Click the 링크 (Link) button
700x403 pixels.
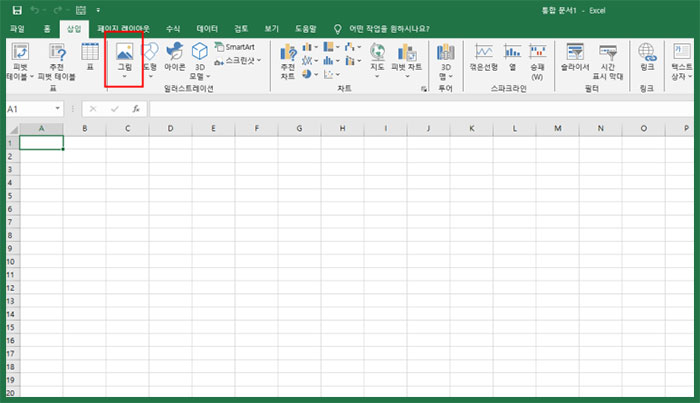click(x=647, y=58)
